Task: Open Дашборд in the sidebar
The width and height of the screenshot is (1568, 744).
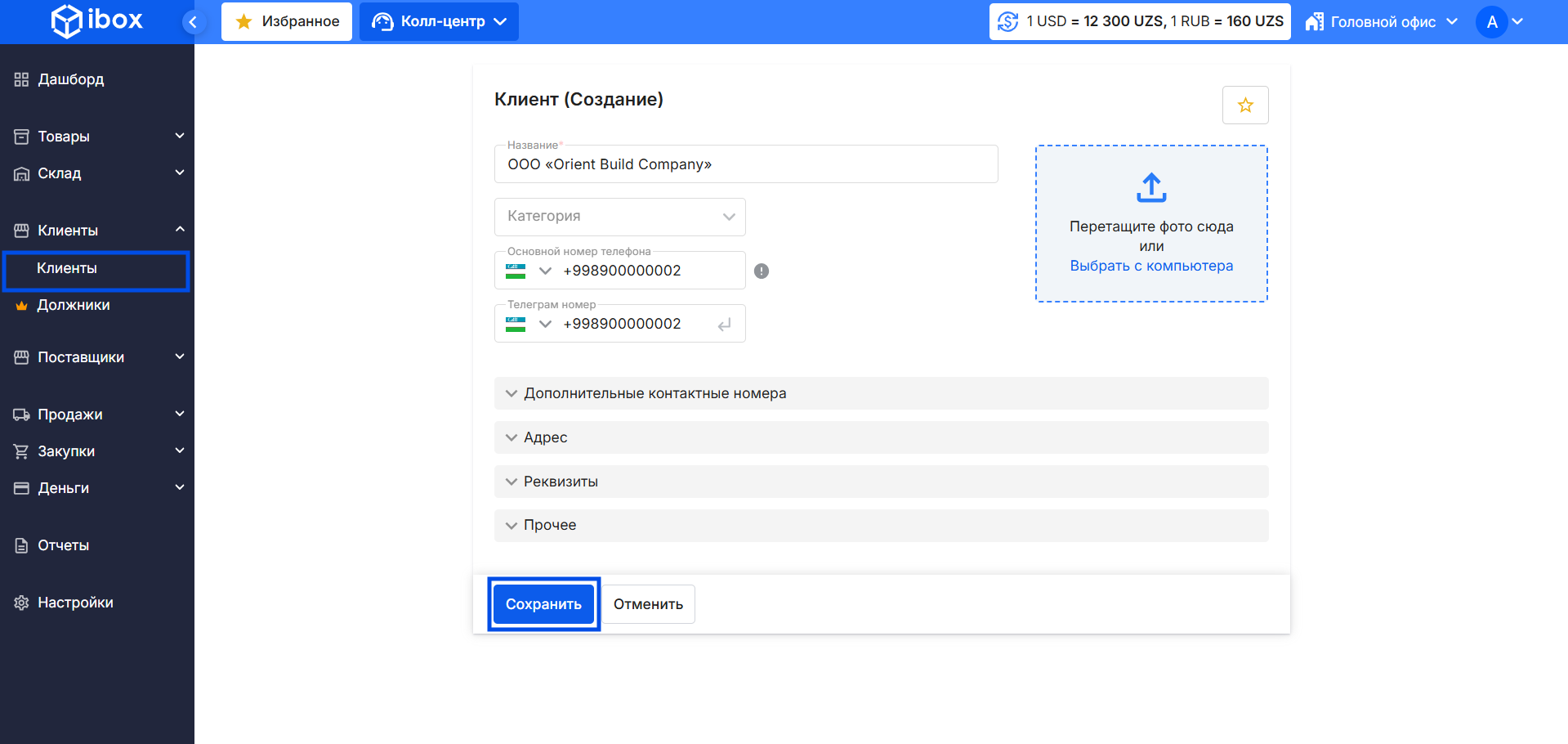Action: (71, 79)
